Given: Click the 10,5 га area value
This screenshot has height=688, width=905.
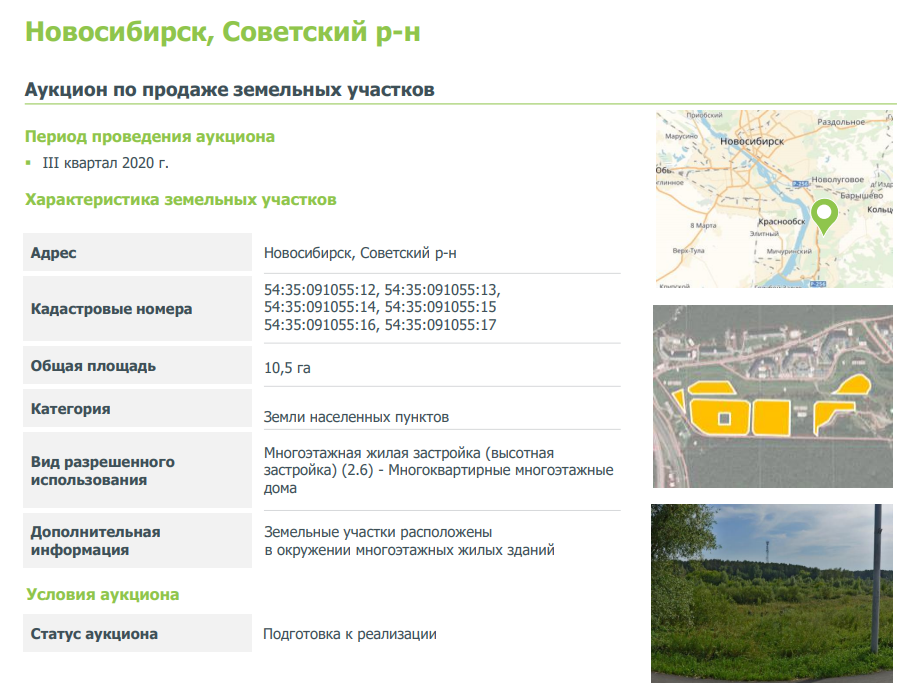Looking at the screenshot, I should pyautogui.click(x=287, y=368).
